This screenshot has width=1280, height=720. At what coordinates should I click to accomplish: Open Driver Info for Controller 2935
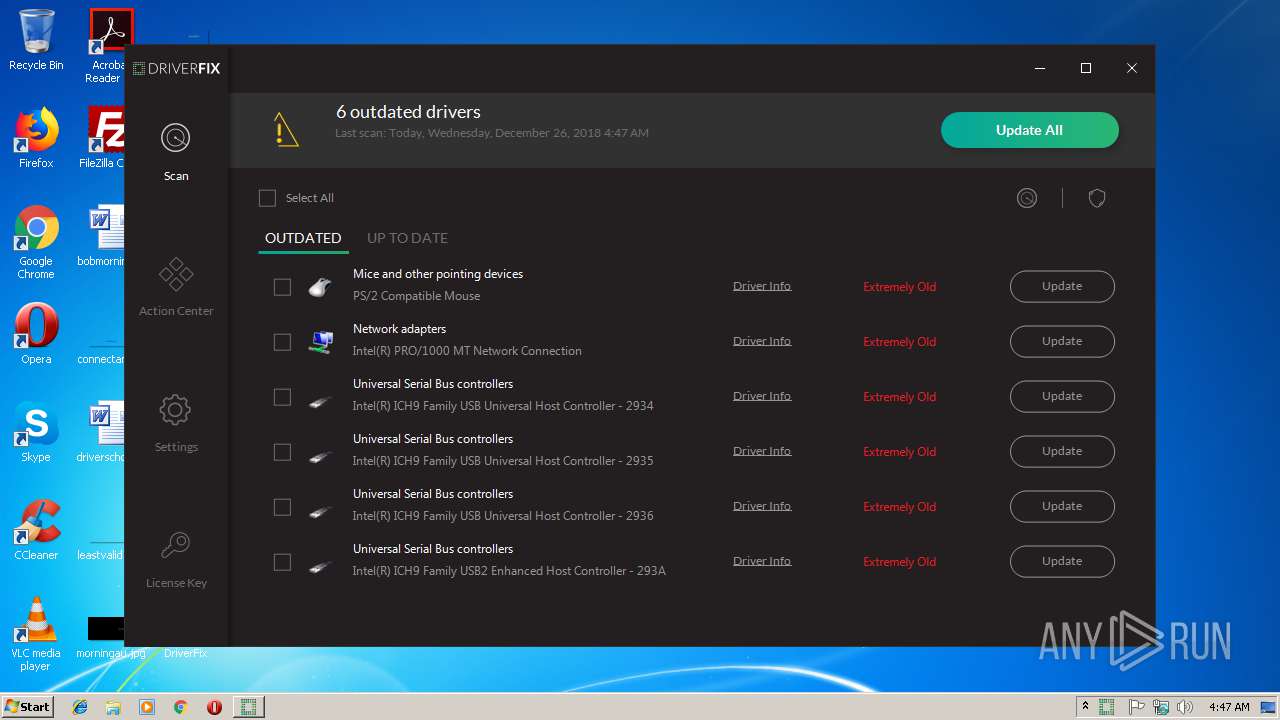pyautogui.click(x=762, y=451)
